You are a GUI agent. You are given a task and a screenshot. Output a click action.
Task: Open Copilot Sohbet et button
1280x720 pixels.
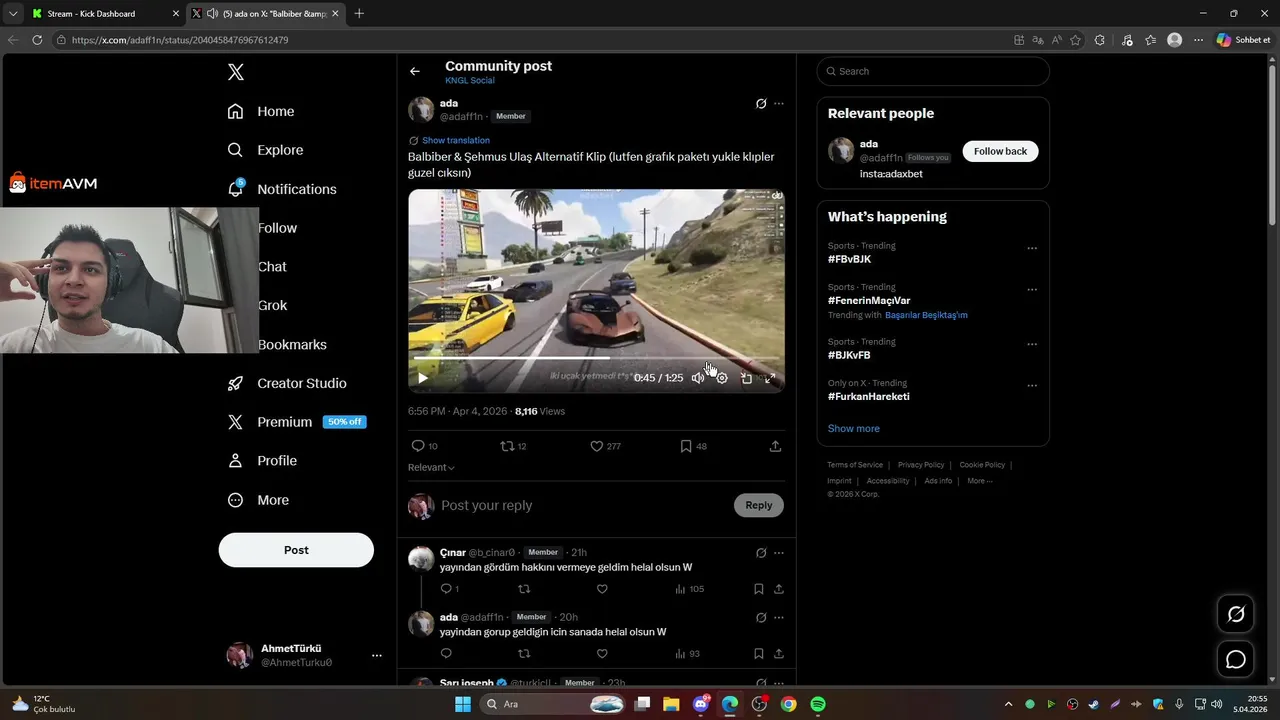pyautogui.click(x=1244, y=40)
